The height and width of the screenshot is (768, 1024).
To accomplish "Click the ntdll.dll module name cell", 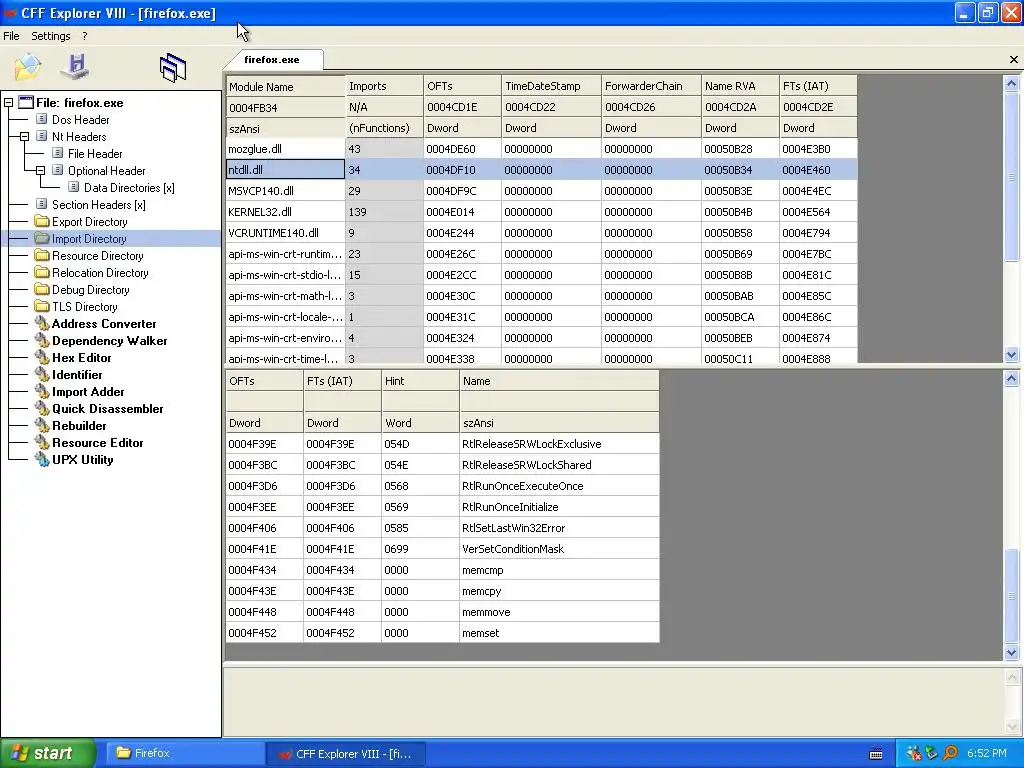I will [x=285, y=170].
